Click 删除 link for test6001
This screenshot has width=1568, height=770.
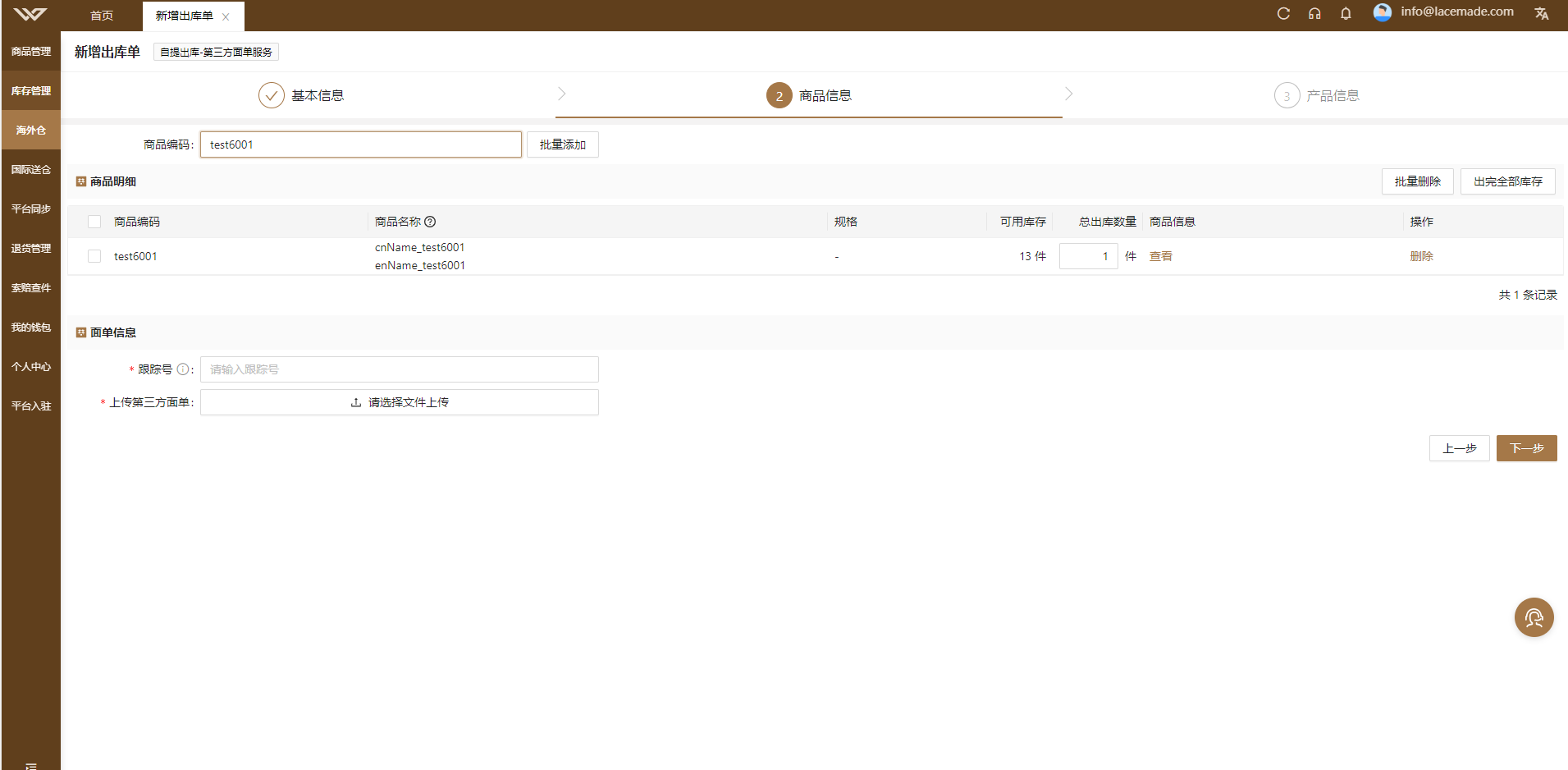click(1422, 256)
